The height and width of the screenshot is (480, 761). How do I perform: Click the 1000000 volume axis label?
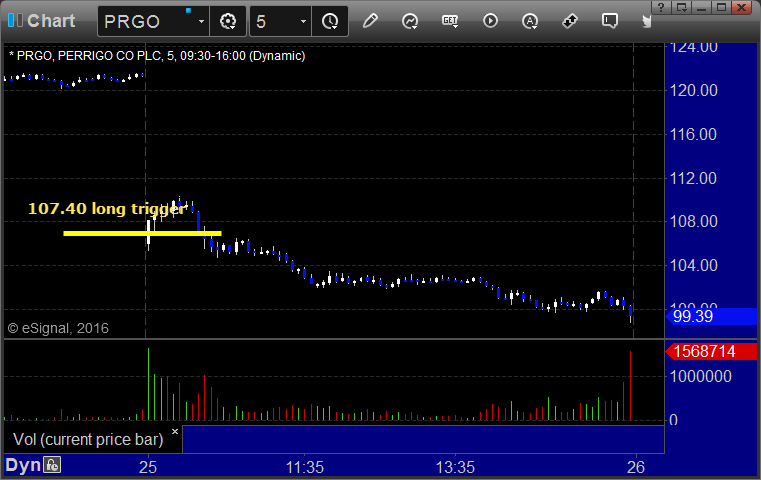point(701,376)
